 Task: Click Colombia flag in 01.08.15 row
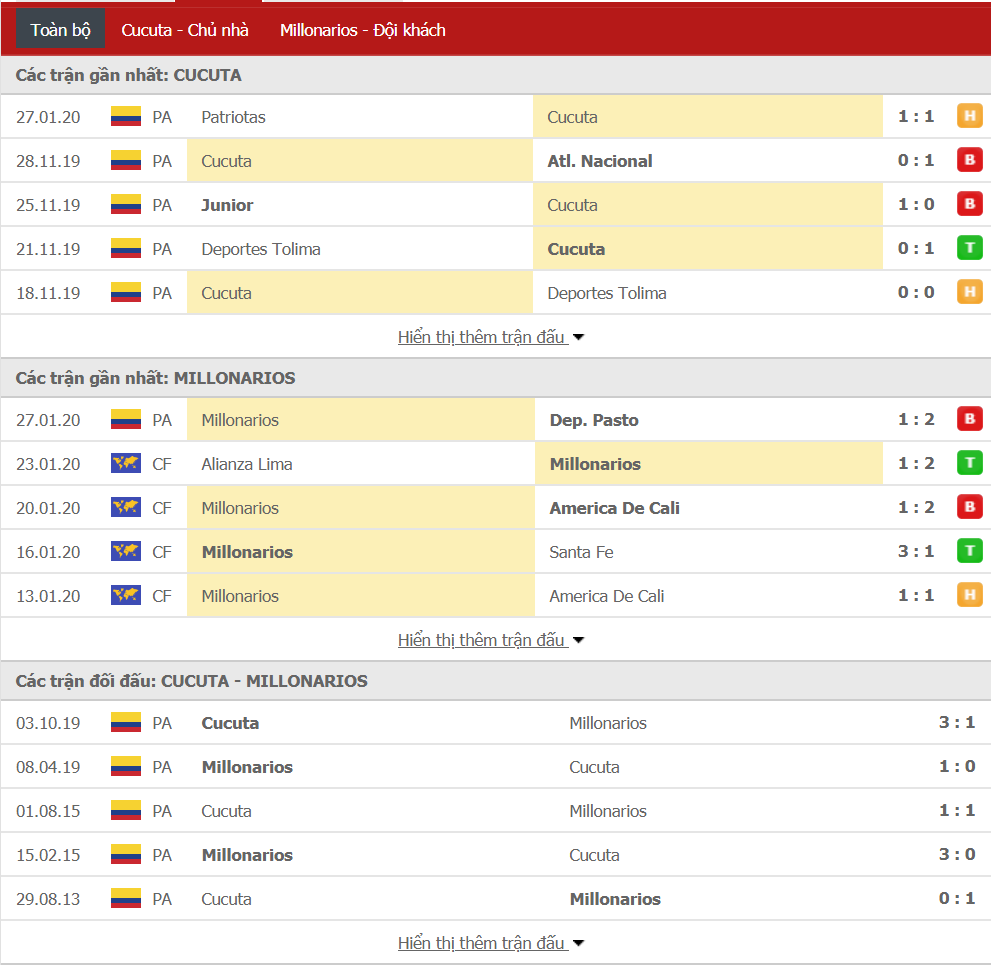(x=126, y=810)
